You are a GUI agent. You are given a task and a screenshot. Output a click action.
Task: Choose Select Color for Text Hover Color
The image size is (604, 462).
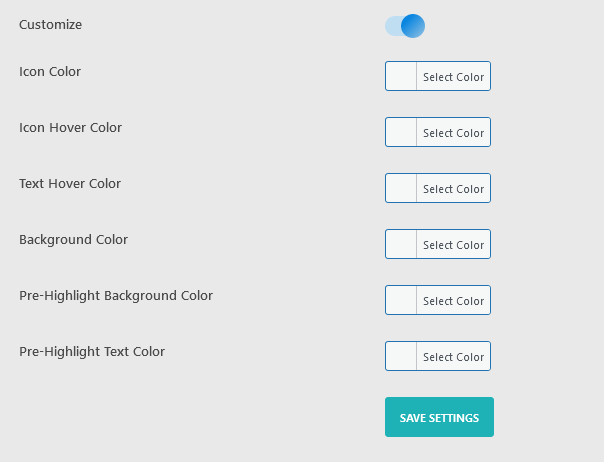(x=453, y=189)
